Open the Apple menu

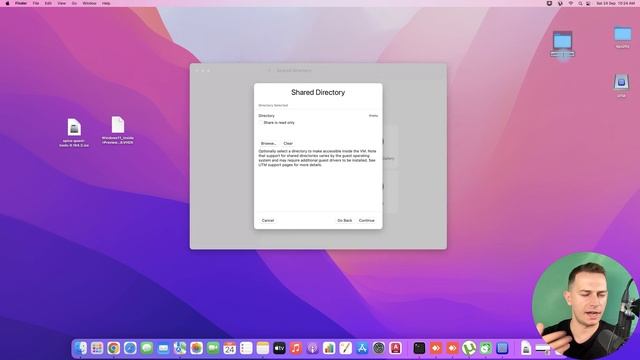pyautogui.click(x=7, y=3)
